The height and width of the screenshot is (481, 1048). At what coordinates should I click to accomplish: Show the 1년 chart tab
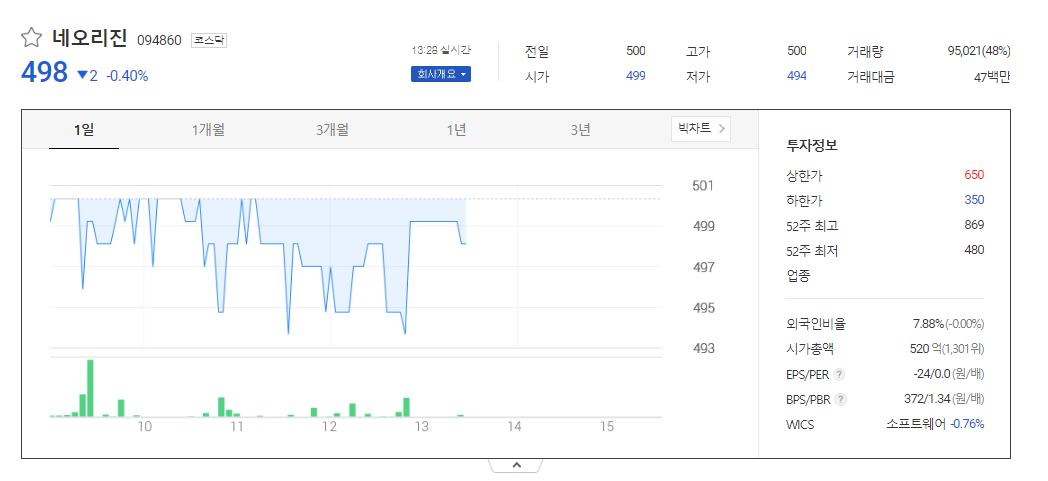pos(456,130)
